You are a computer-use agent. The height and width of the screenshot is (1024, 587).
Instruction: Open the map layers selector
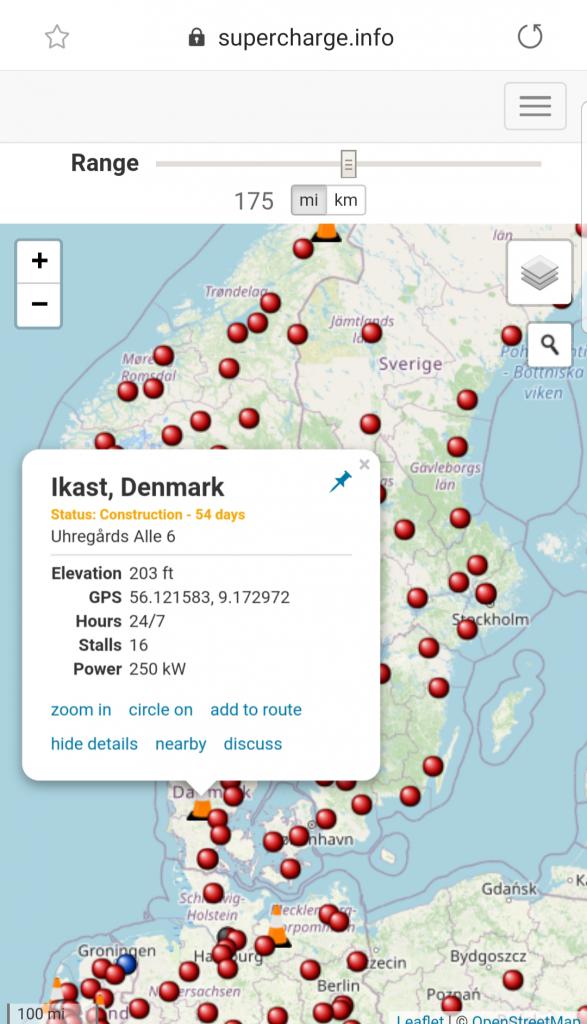tap(539, 272)
